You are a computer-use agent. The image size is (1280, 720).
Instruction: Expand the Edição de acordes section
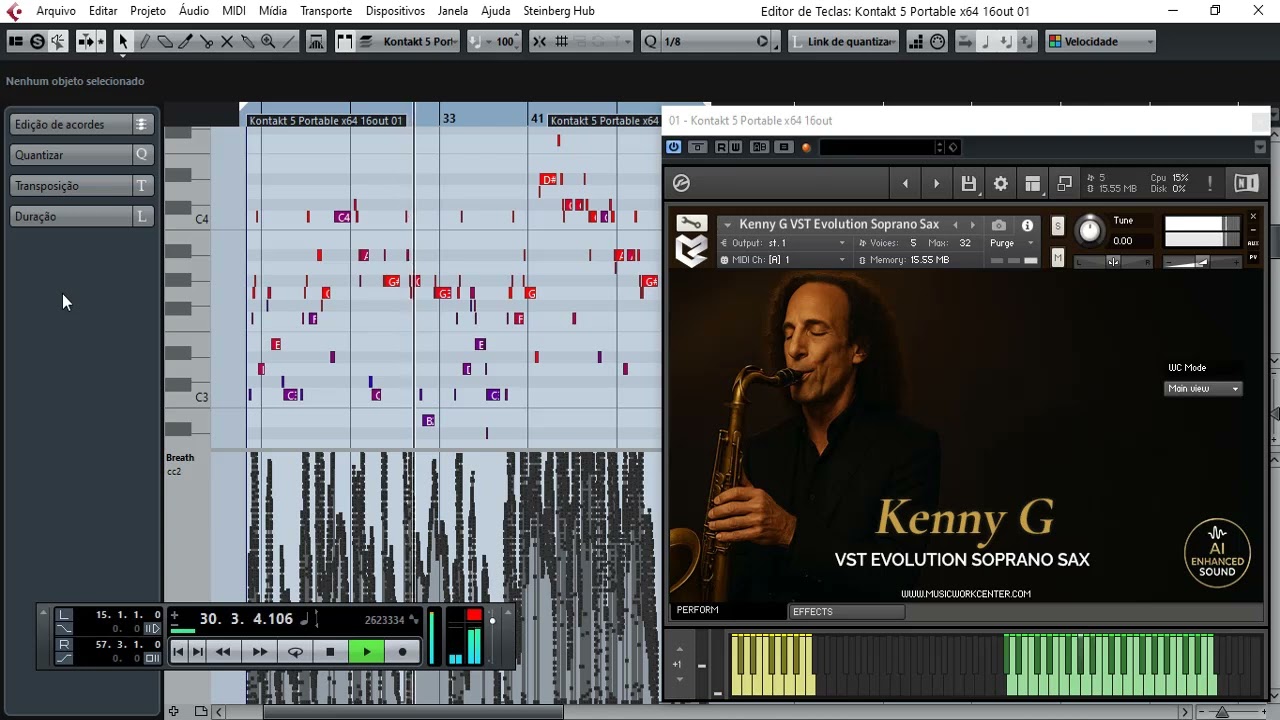pos(83,124)
